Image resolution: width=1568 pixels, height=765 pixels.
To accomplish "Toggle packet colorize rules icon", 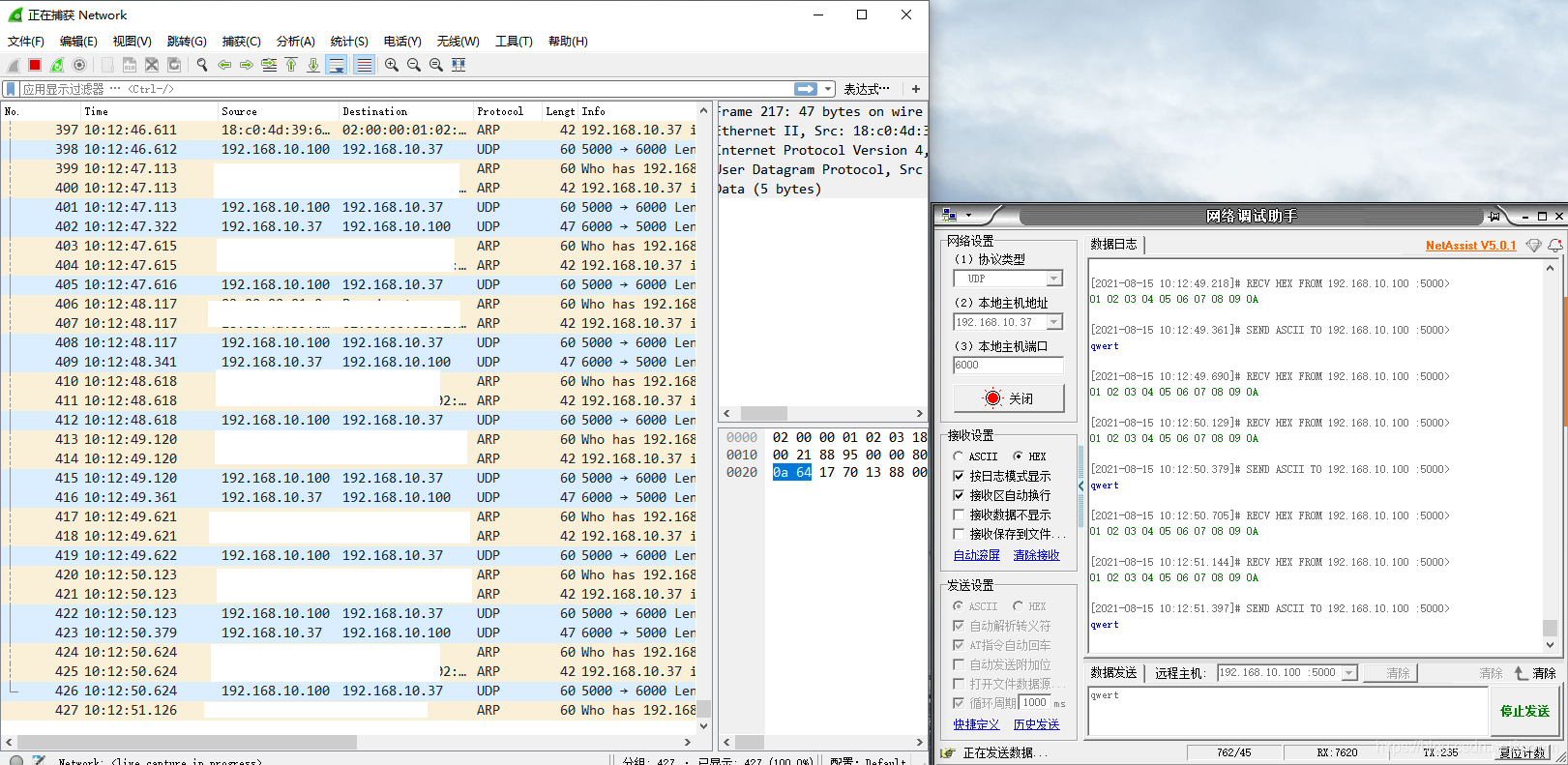I will (x=364, y=65).
